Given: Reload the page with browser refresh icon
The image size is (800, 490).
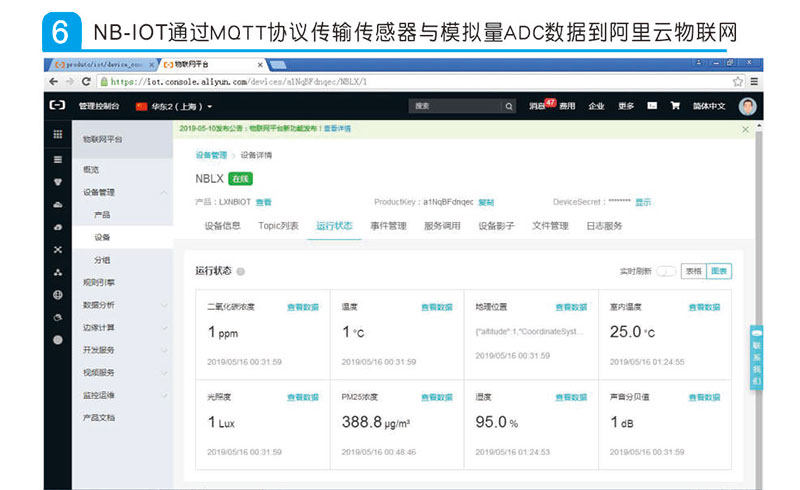Looking at the screenshot, I should click(86, 81).
